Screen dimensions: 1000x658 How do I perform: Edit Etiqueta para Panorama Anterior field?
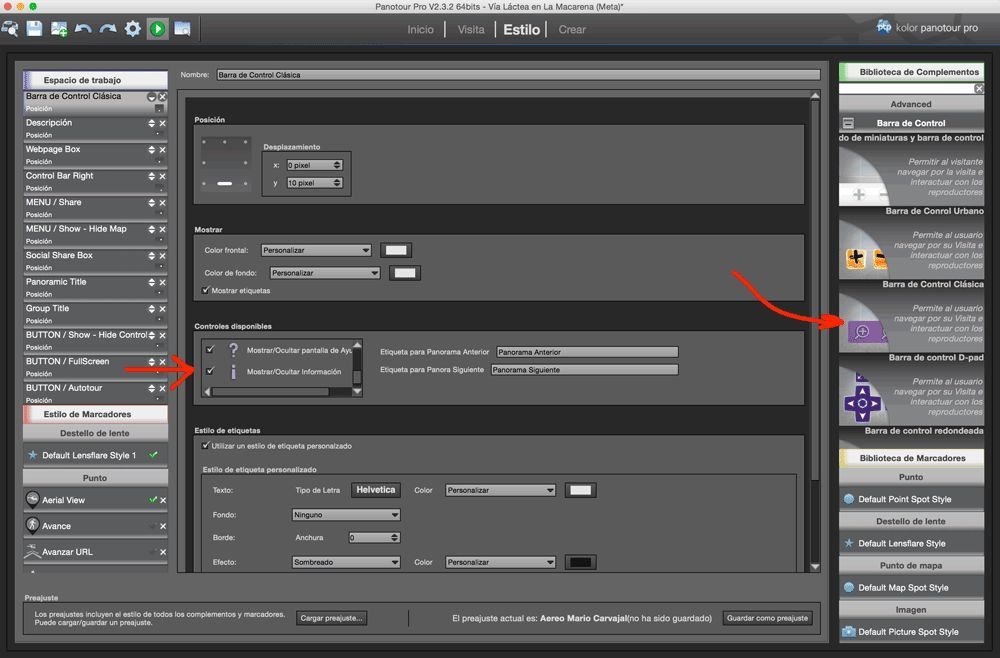pyautogui.click(x=587, y=352)
